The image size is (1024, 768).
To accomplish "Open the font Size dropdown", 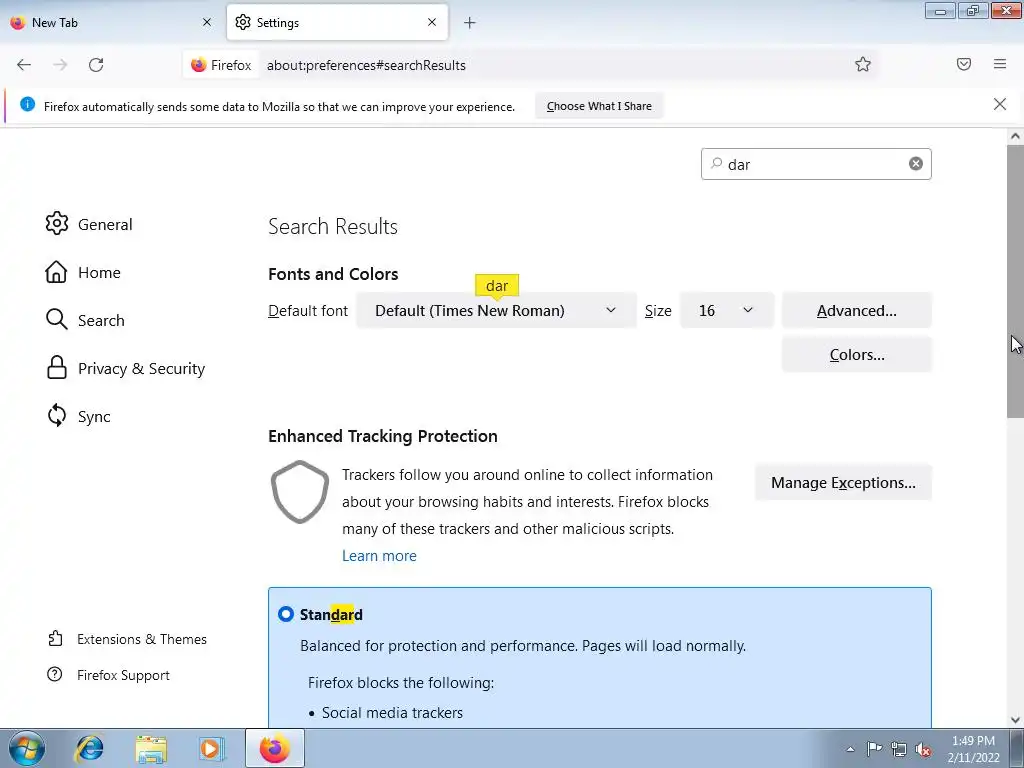I will click(726, 310).
